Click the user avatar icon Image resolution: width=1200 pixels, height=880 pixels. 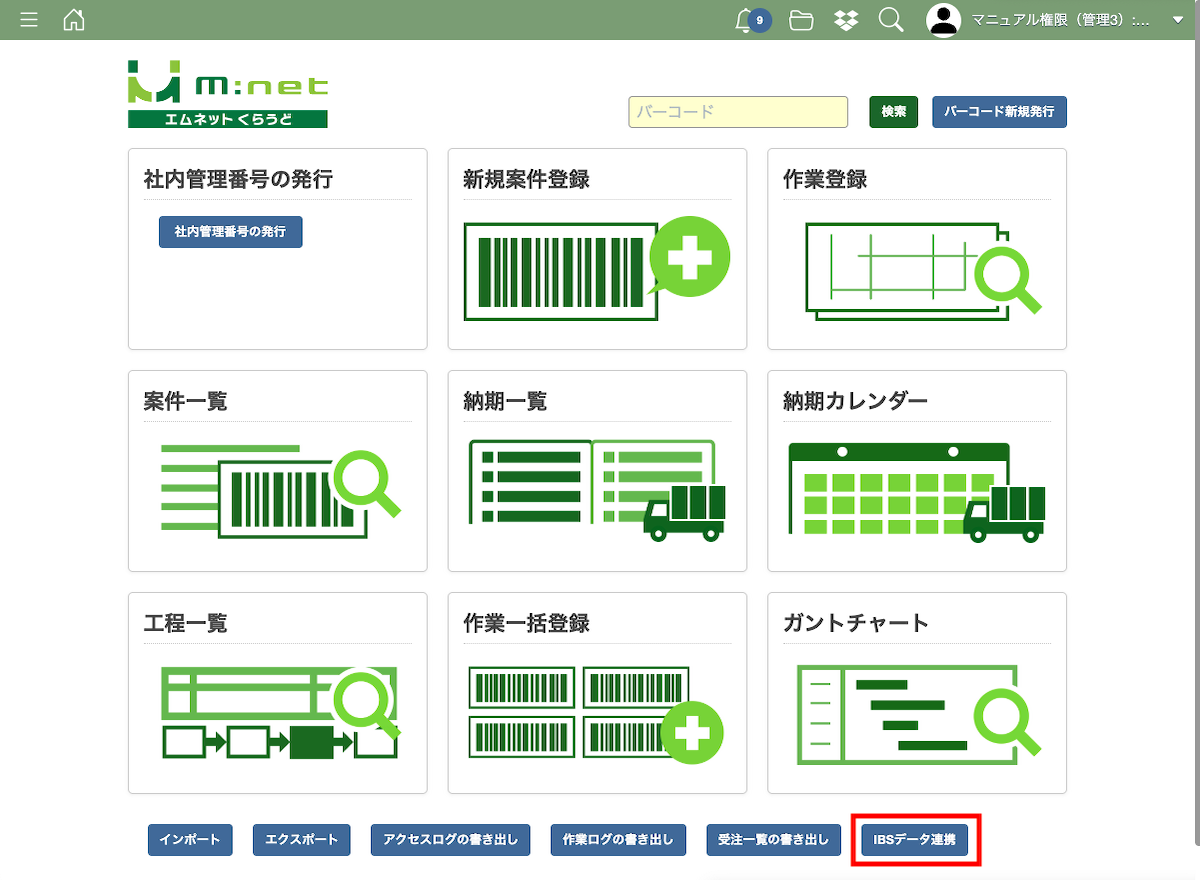coord(943,20)
